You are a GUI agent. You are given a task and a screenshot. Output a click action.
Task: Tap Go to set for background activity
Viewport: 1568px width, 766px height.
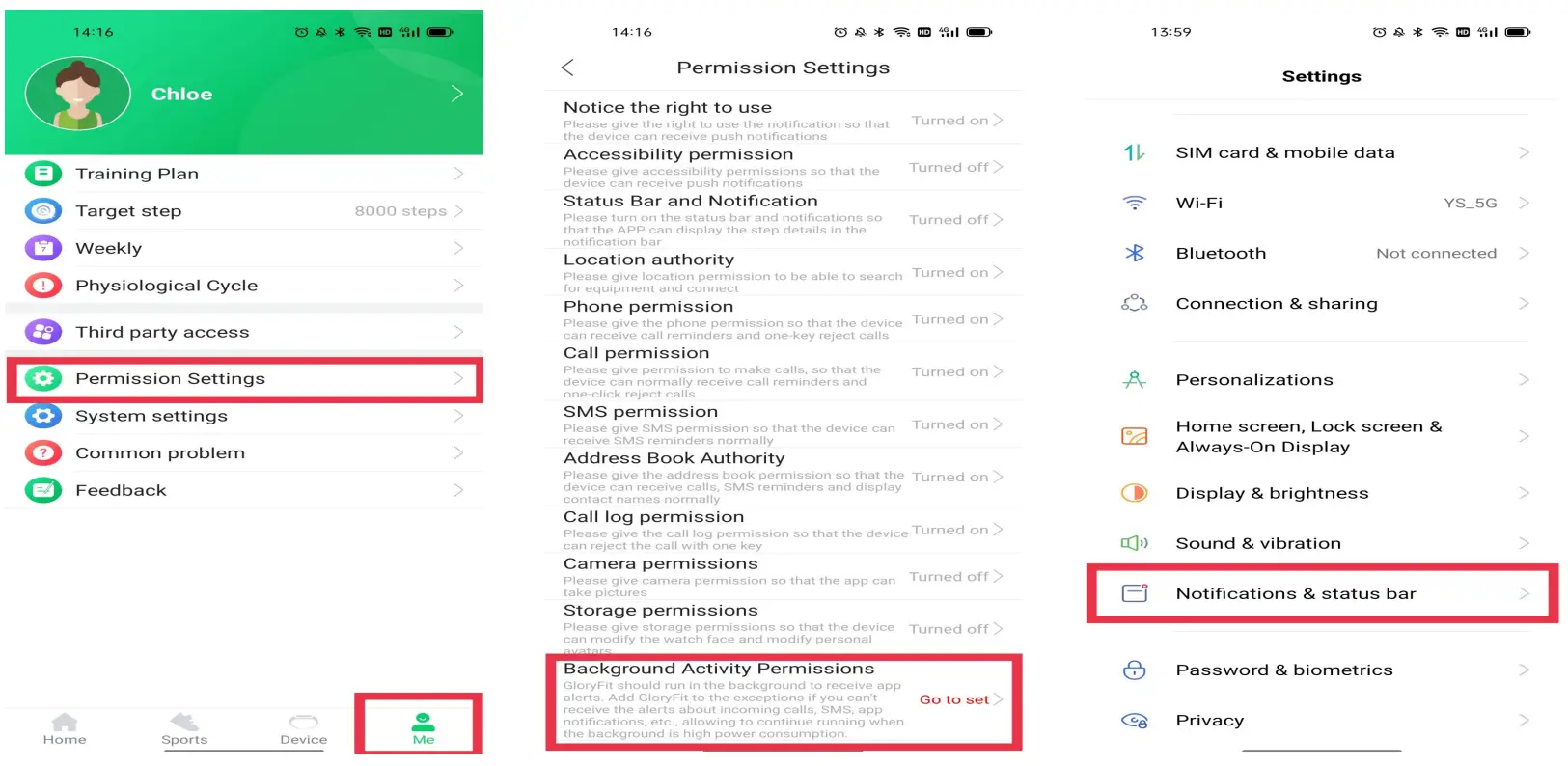(x=959, y=699)
